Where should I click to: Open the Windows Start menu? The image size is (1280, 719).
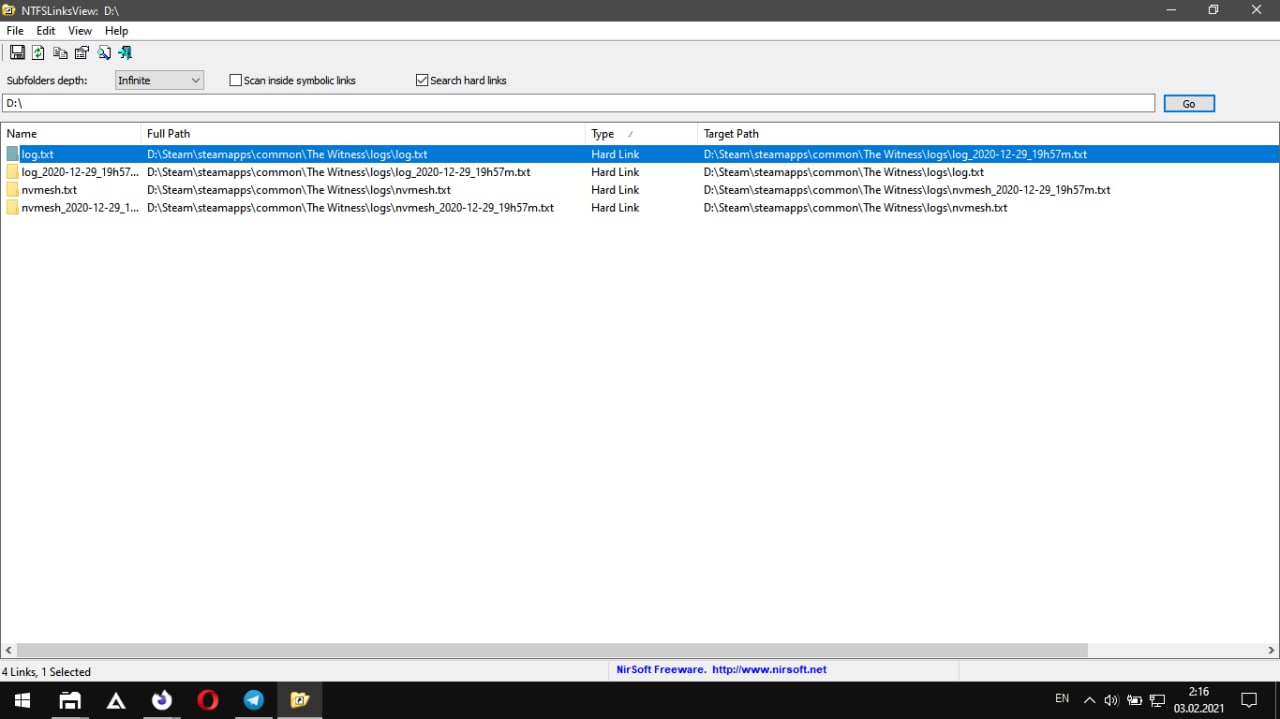[22, 700]
